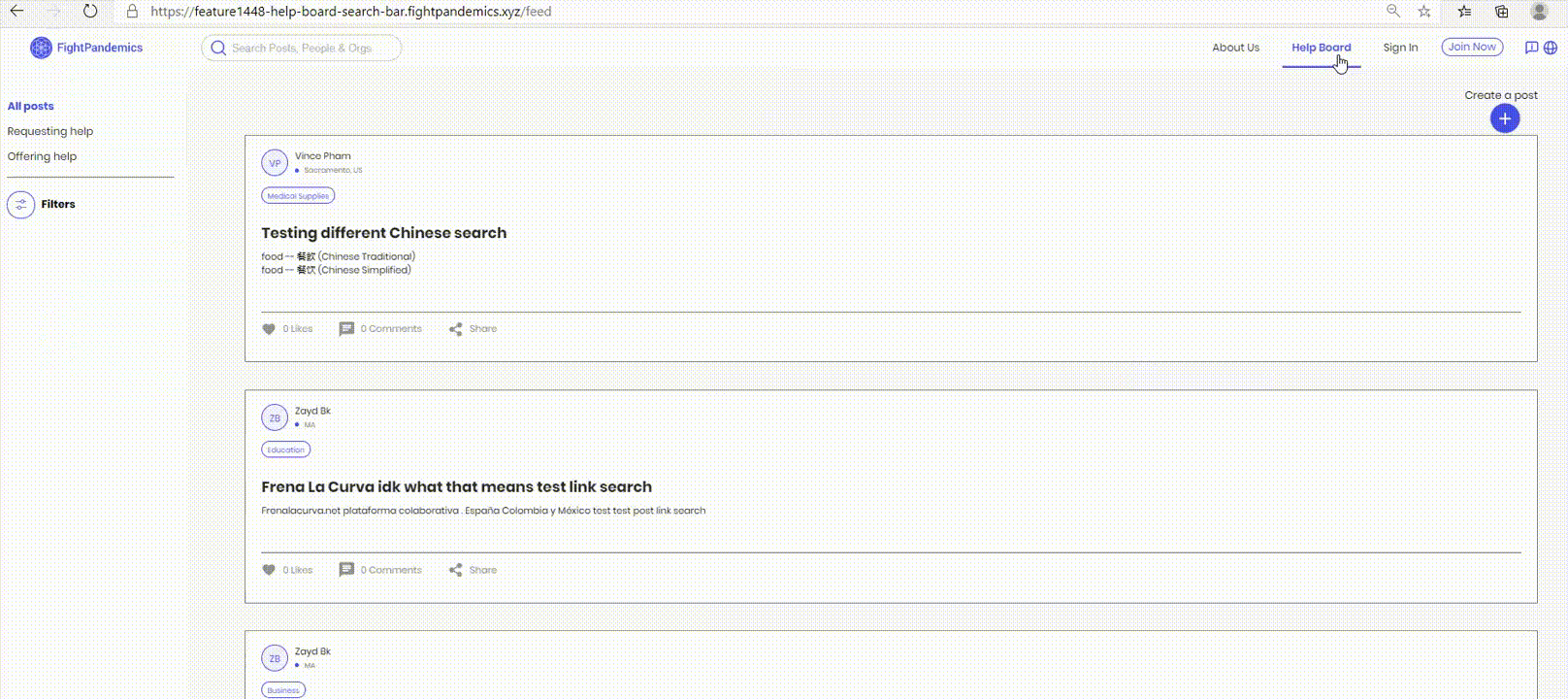
Task: Open the browser profile avatar
Action: [x=1539, y=12]
